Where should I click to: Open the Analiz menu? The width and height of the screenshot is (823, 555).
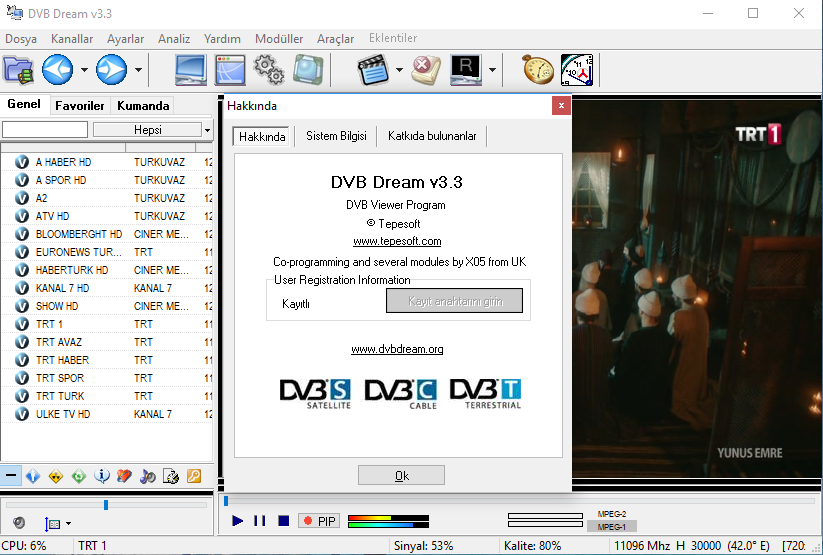(174, 39)
